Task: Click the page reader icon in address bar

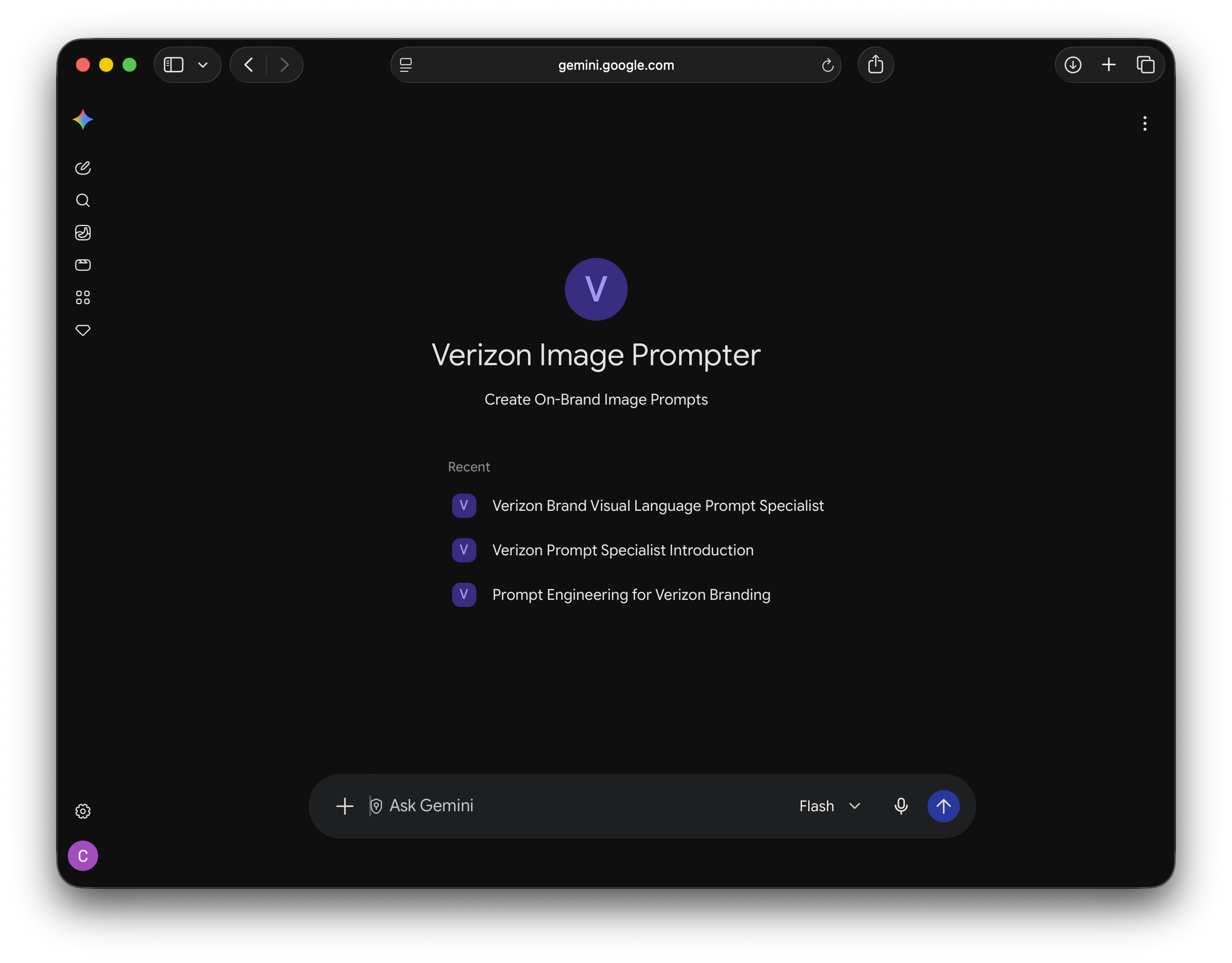Action: pos(406,65)
